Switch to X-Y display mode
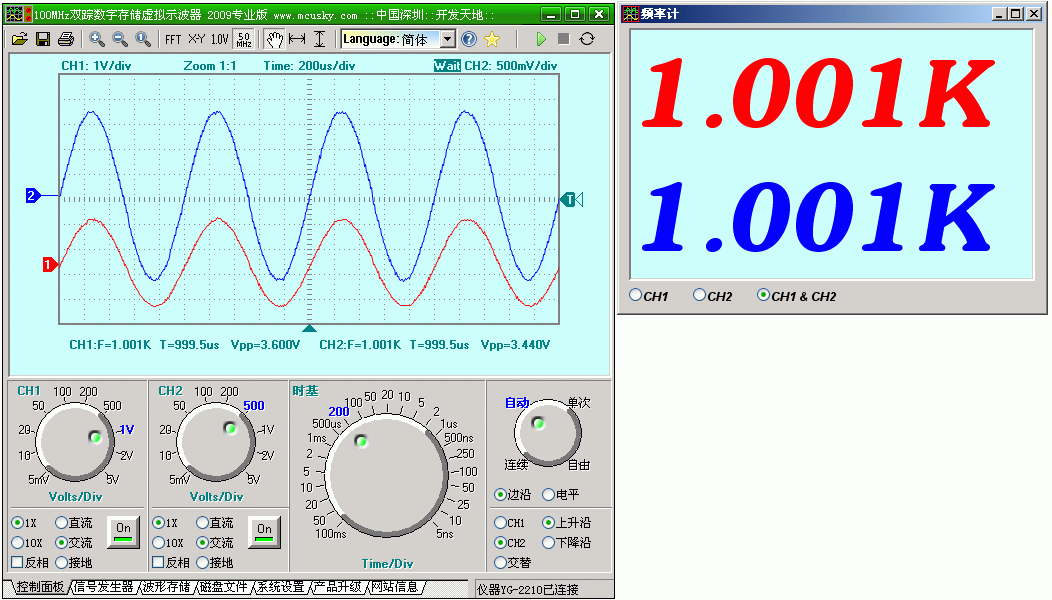This screenshot has height=600, width=1052. (x=197, y=39)
